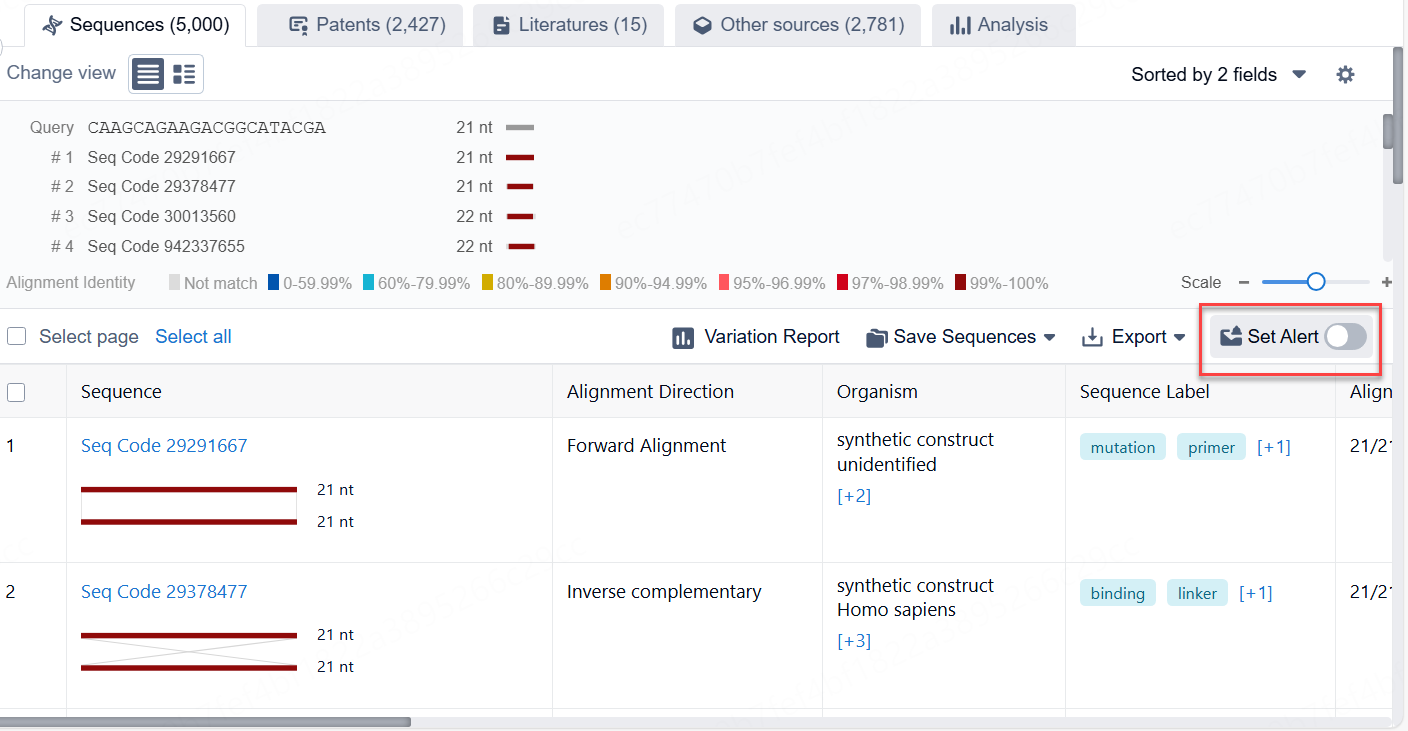Tick the table header select-all checkbox
The height and width of the screenshot is (731, 1408).
[x=16, y=392]
